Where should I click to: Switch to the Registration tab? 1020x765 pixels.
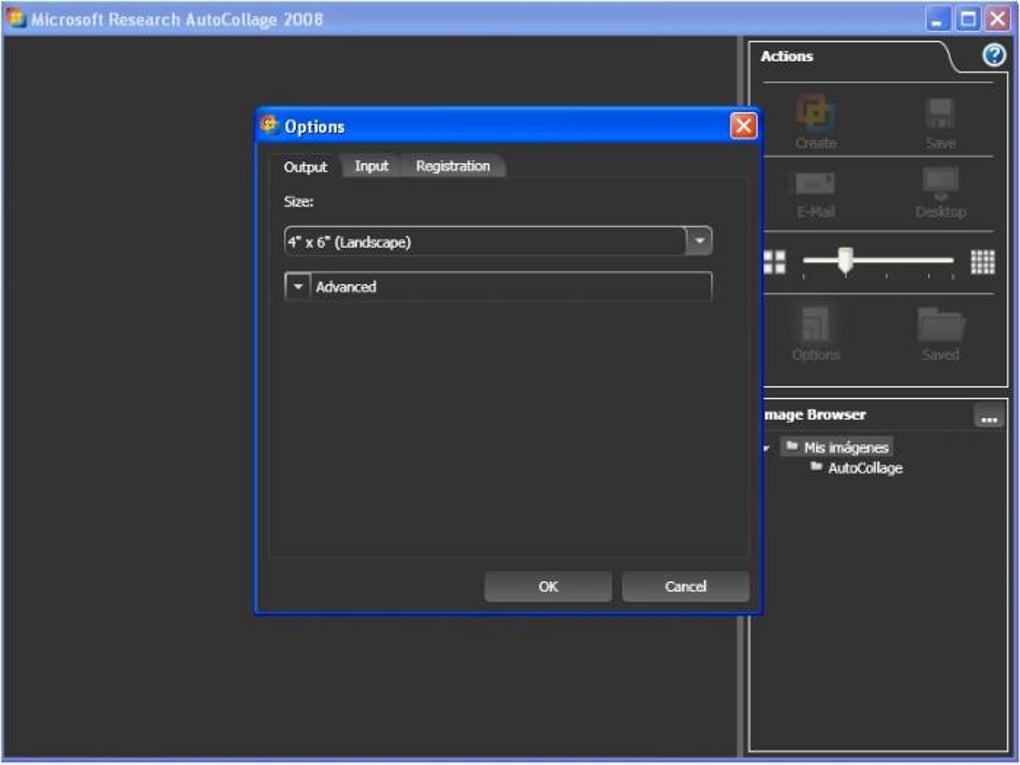453,166
